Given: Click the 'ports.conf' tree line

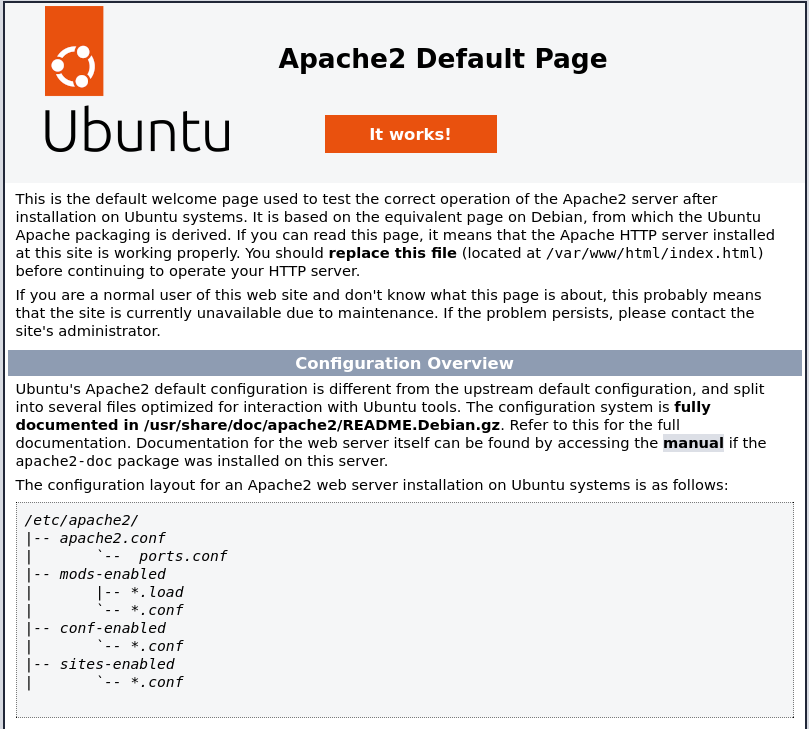Looking at the screenshot, I should pos(183,556).
